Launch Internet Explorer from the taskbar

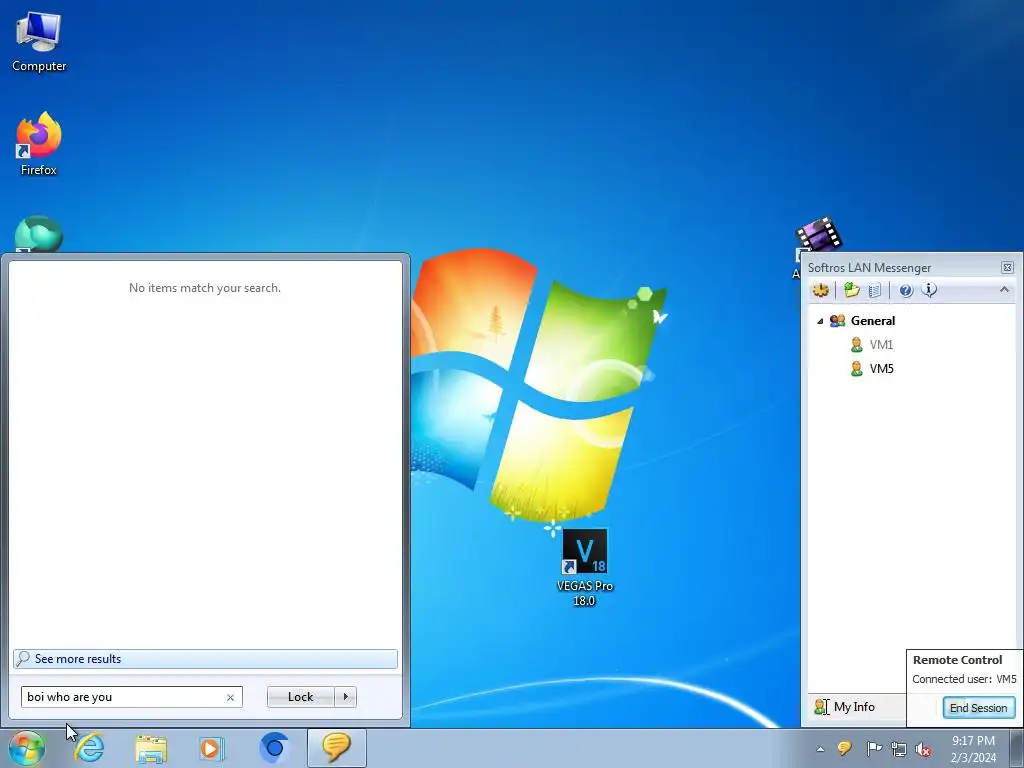tap(89, 748)
